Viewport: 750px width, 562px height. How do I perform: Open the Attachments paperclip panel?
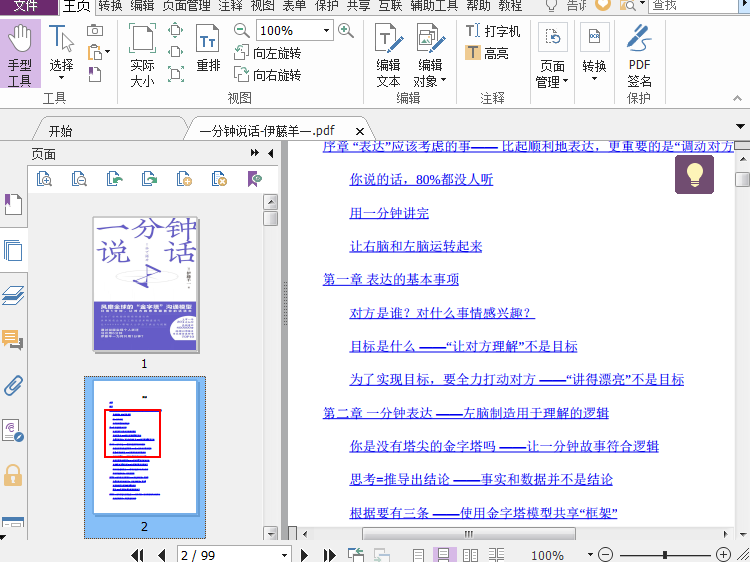pyautogui.click(x=13, y=385)
